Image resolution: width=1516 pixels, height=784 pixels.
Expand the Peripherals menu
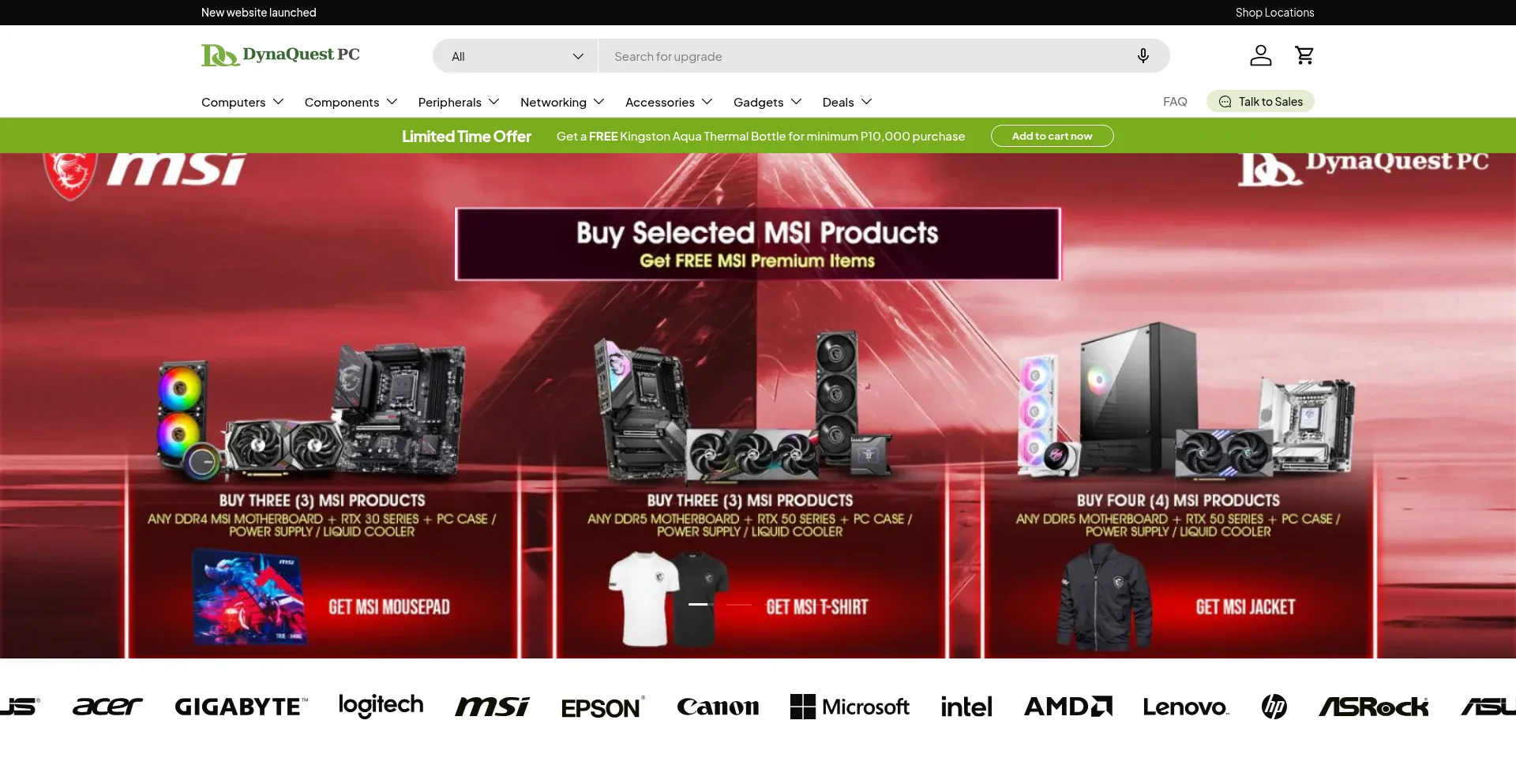[x=459, y=102]
